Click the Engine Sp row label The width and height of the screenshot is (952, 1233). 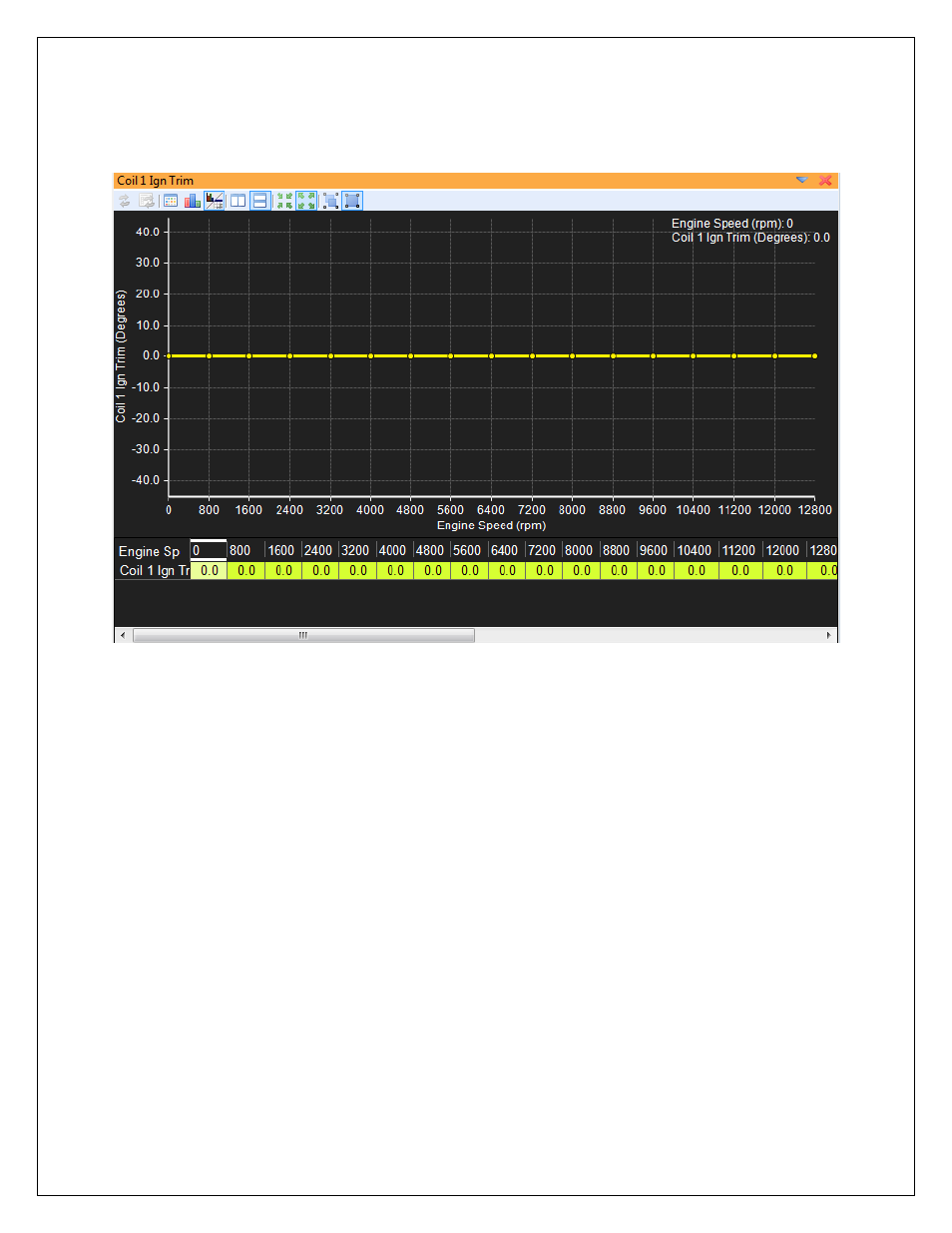150,551
